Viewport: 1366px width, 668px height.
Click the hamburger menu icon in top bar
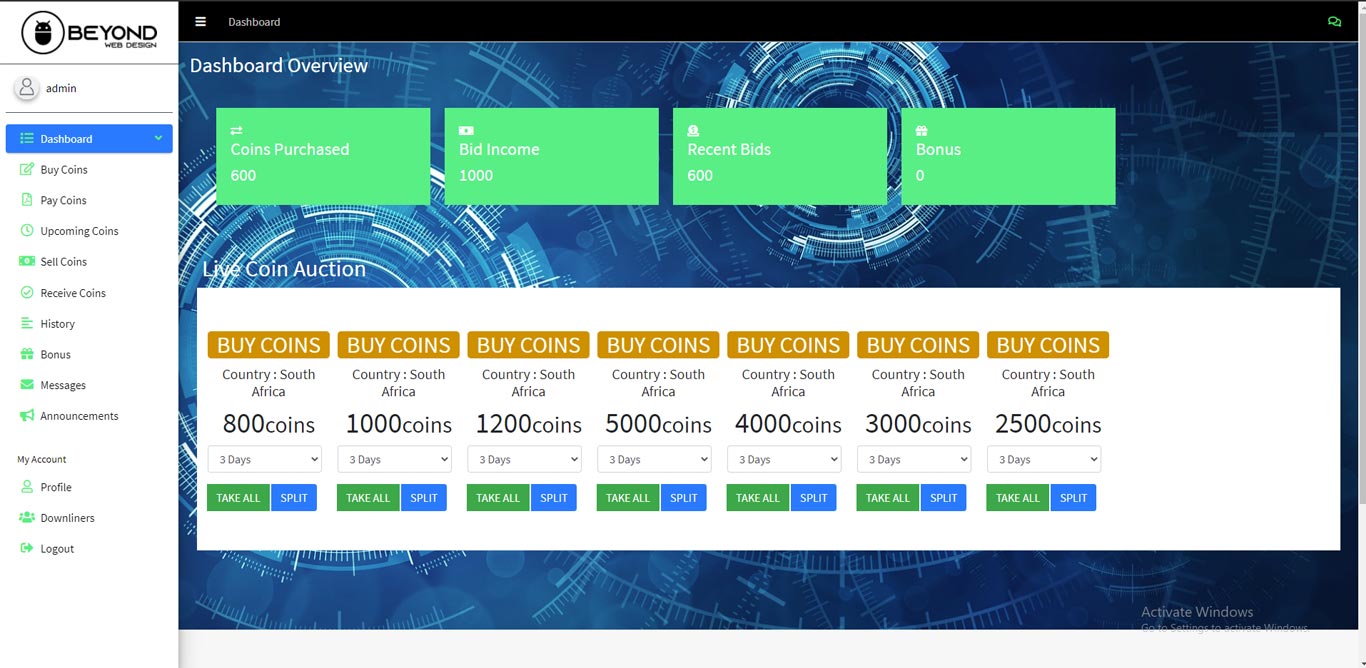point(201,22)
